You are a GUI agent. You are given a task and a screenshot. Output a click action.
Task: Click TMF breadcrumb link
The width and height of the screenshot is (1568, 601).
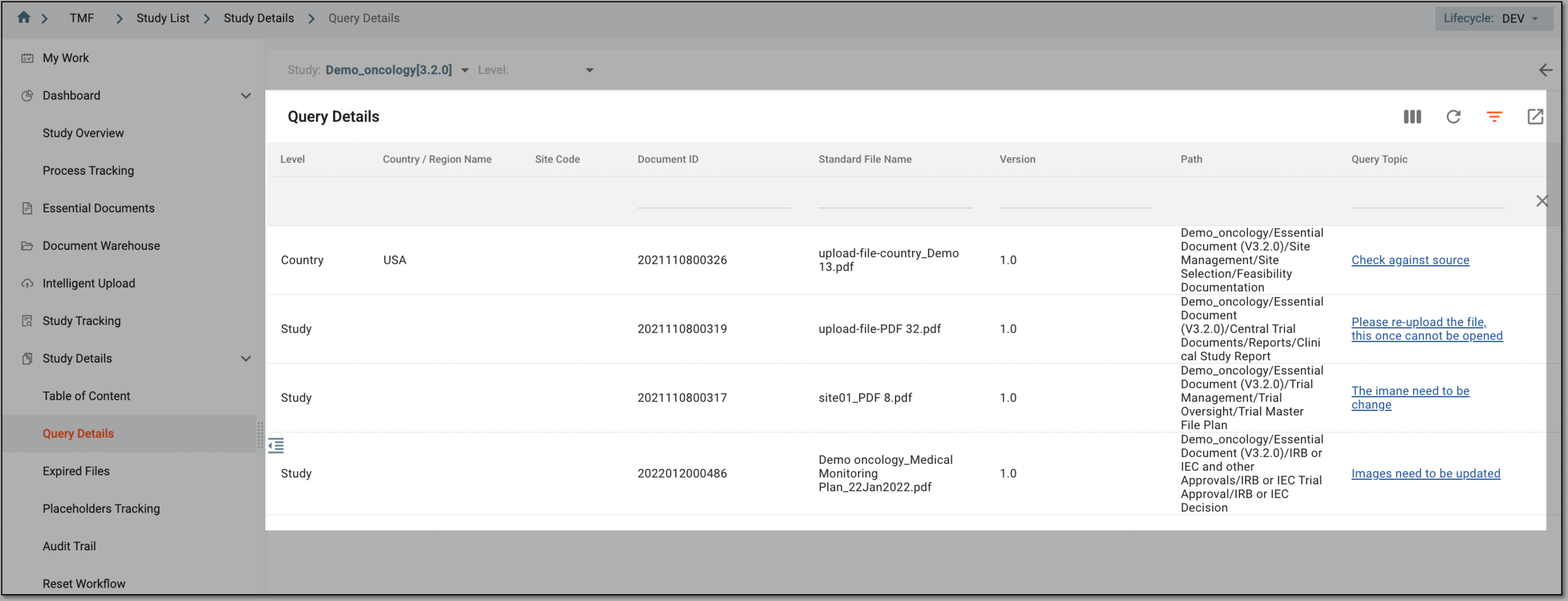coord(82,18)
